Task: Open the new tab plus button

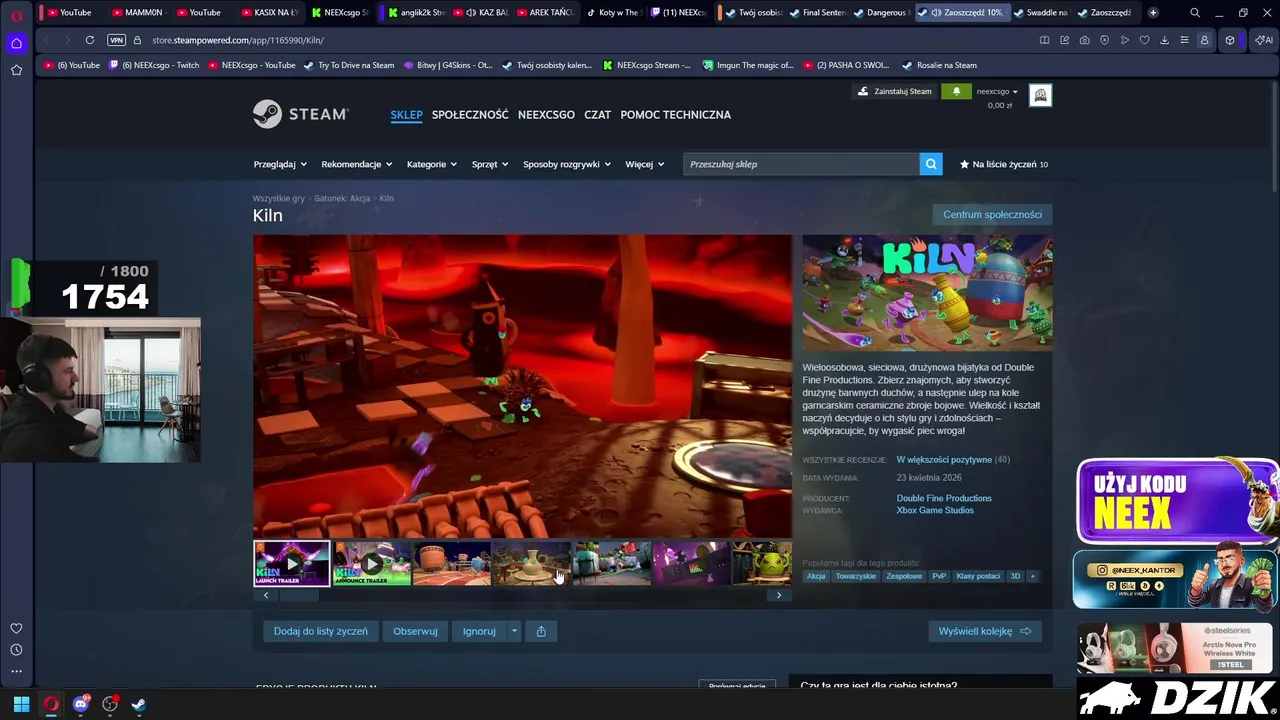Action: click(1153, 13)
